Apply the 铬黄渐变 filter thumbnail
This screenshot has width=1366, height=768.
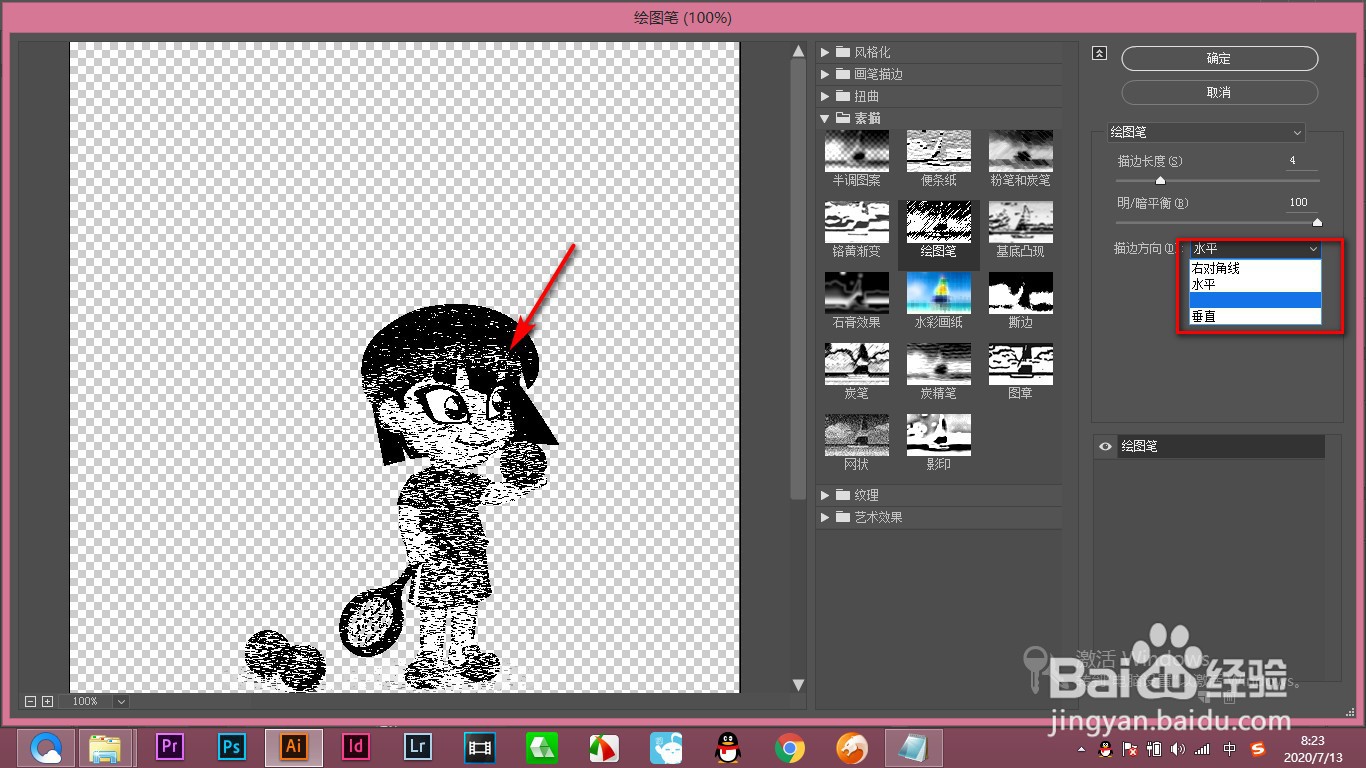pos(856,222)
